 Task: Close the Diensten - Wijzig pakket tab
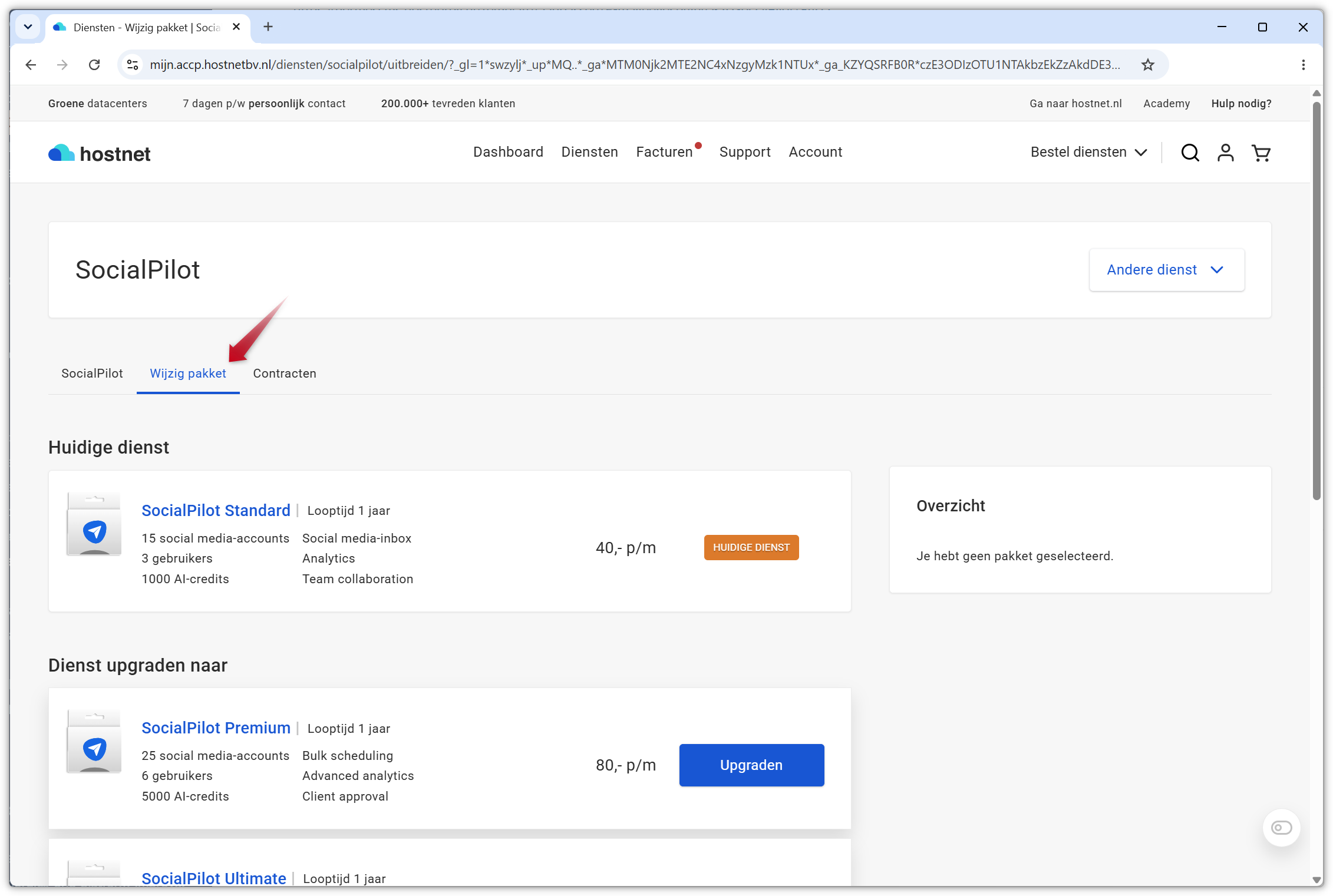tap(236, 27)
